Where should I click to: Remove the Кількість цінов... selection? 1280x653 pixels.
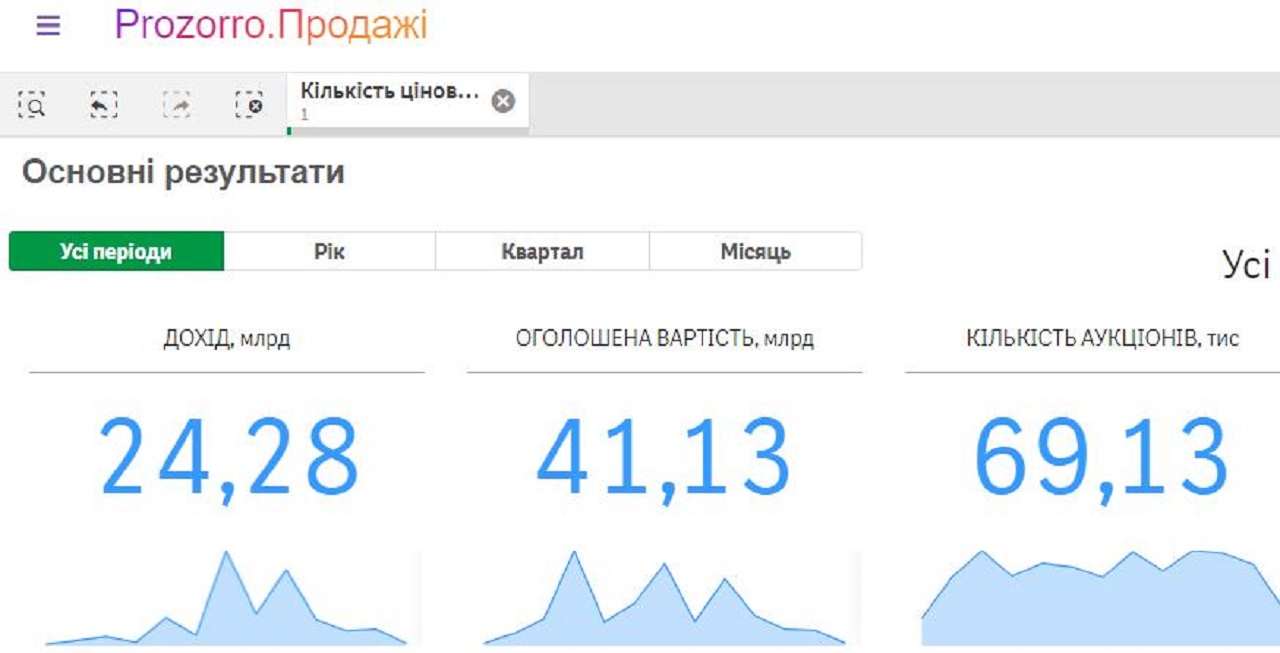pos(503,101)
